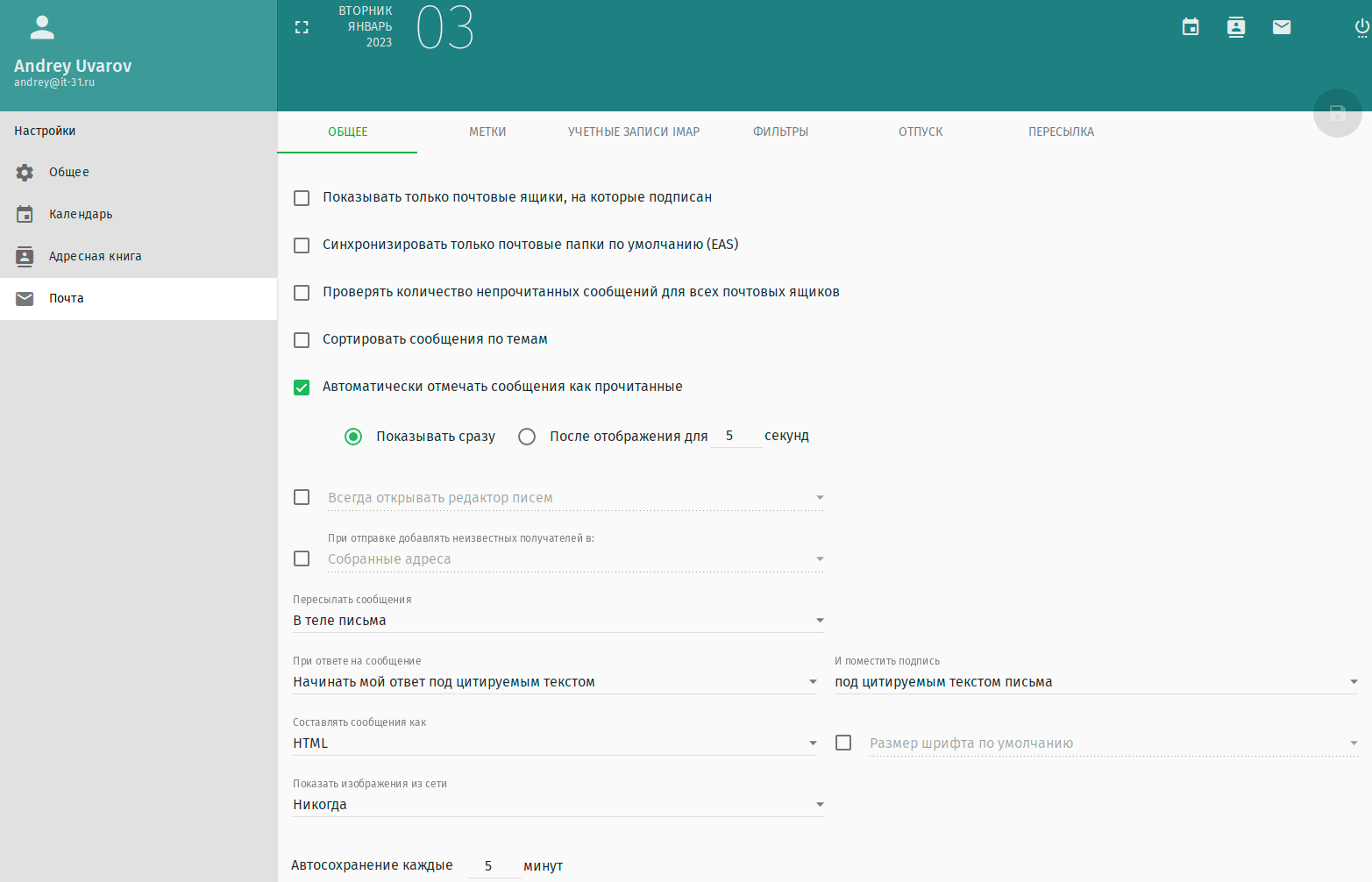Click the save settings floppy button
The width and height of the screenshot is (1372, 882).
1337,112
